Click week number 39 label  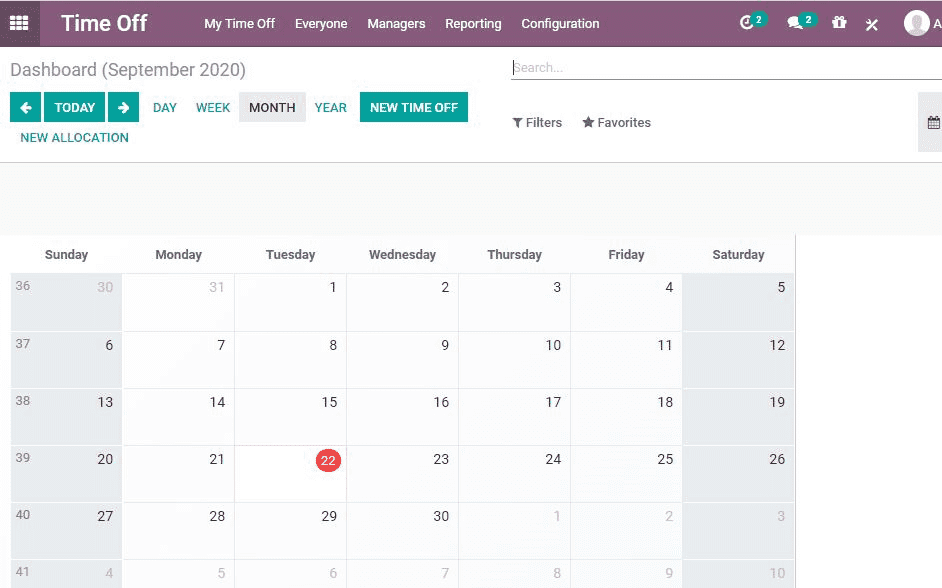pyautogui.click(x=23, y=458)
